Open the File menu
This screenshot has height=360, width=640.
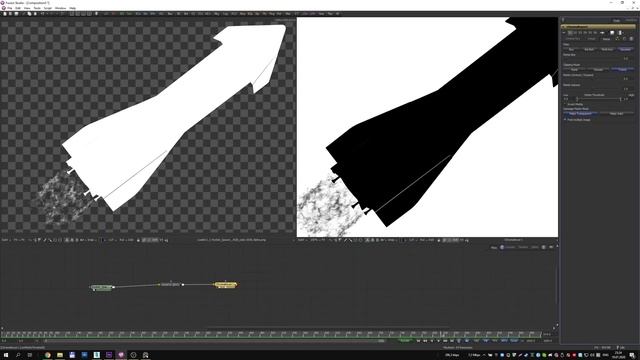[x=9, y=8]
